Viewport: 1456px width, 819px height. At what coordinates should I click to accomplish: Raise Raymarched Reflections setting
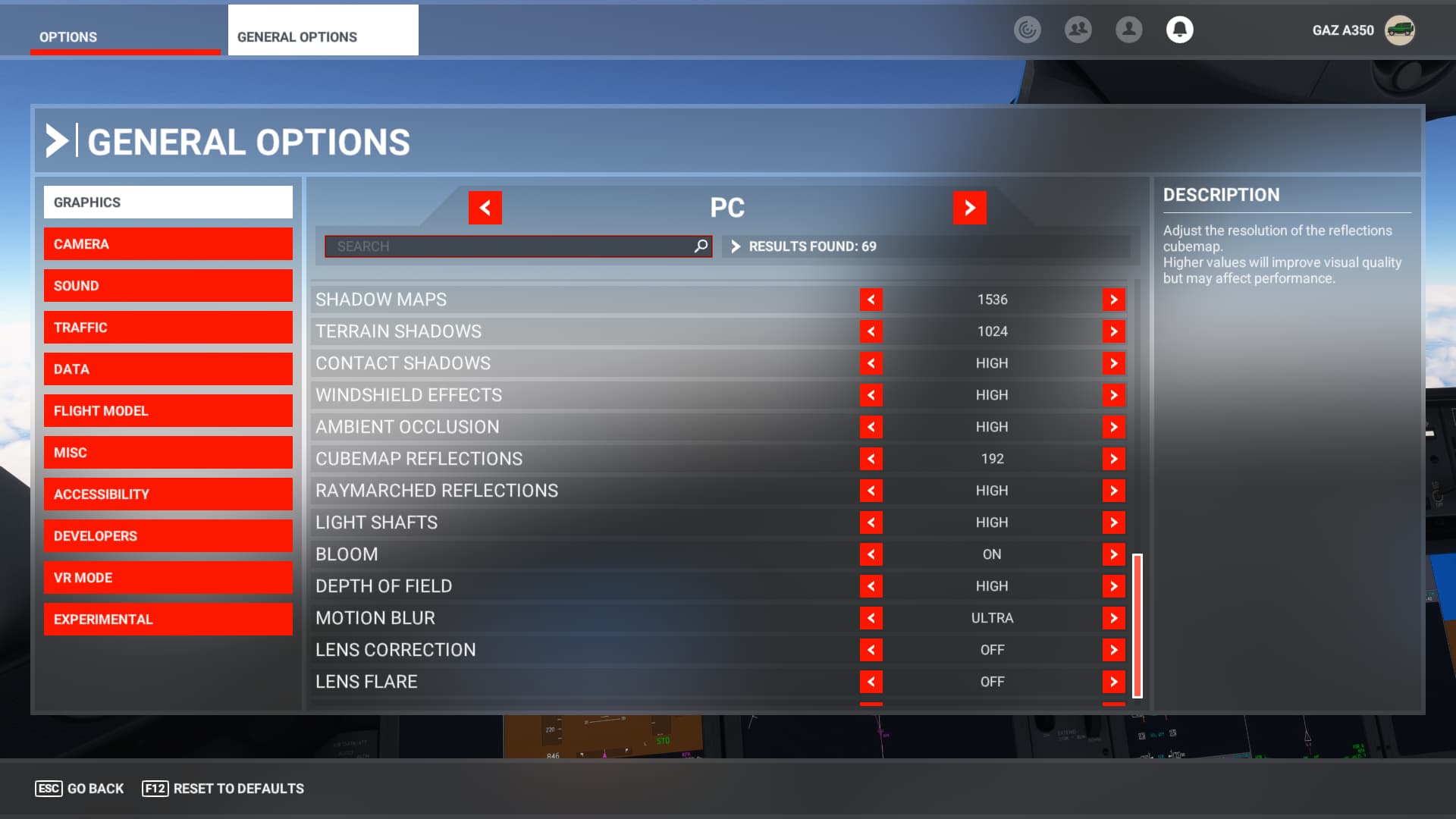[1113, 491]
